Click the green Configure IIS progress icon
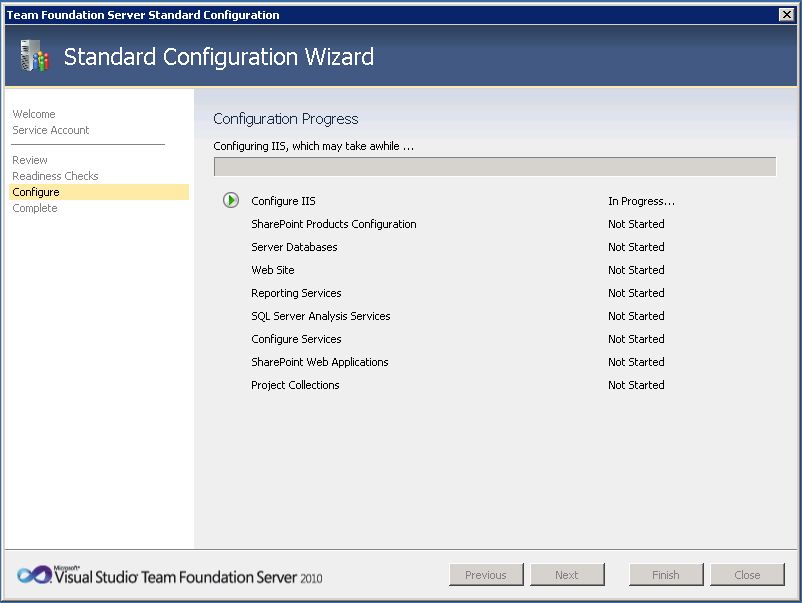 click(x=230, y=200)
